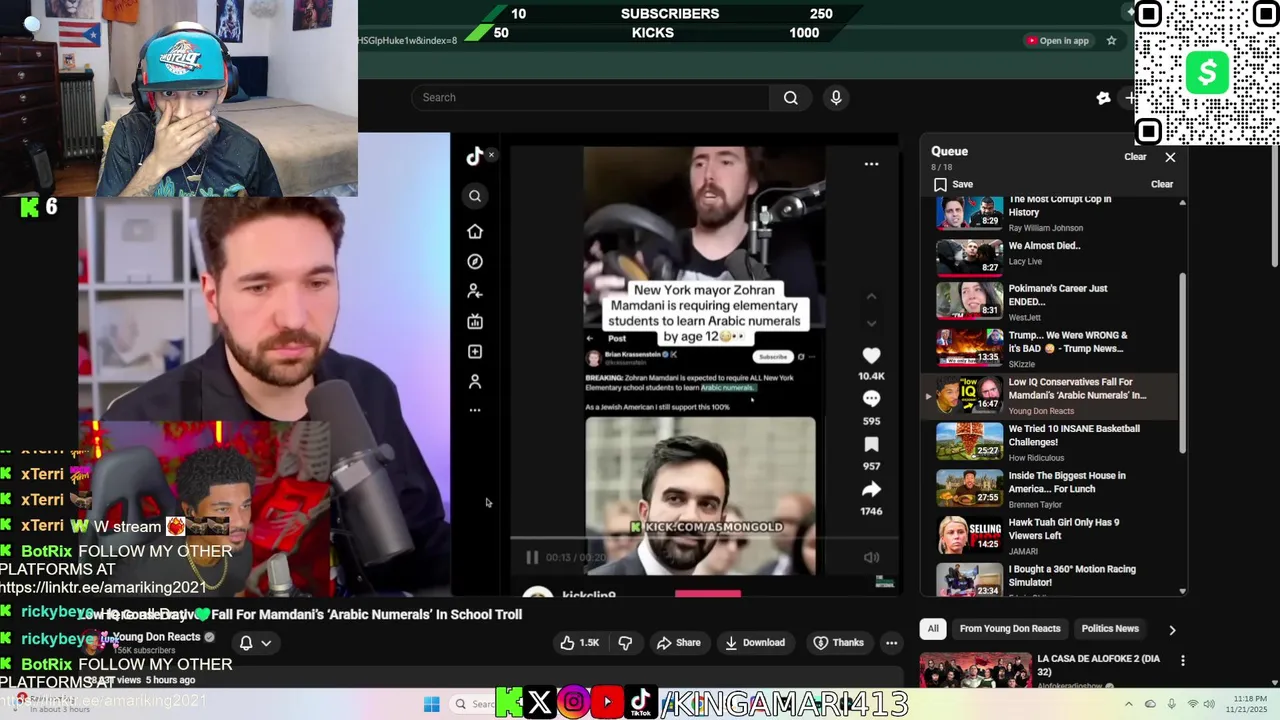Like the video showing 1.5K likes
Image resolution: width=1280 pixels, height=720 pixels.
pos(580,643)
